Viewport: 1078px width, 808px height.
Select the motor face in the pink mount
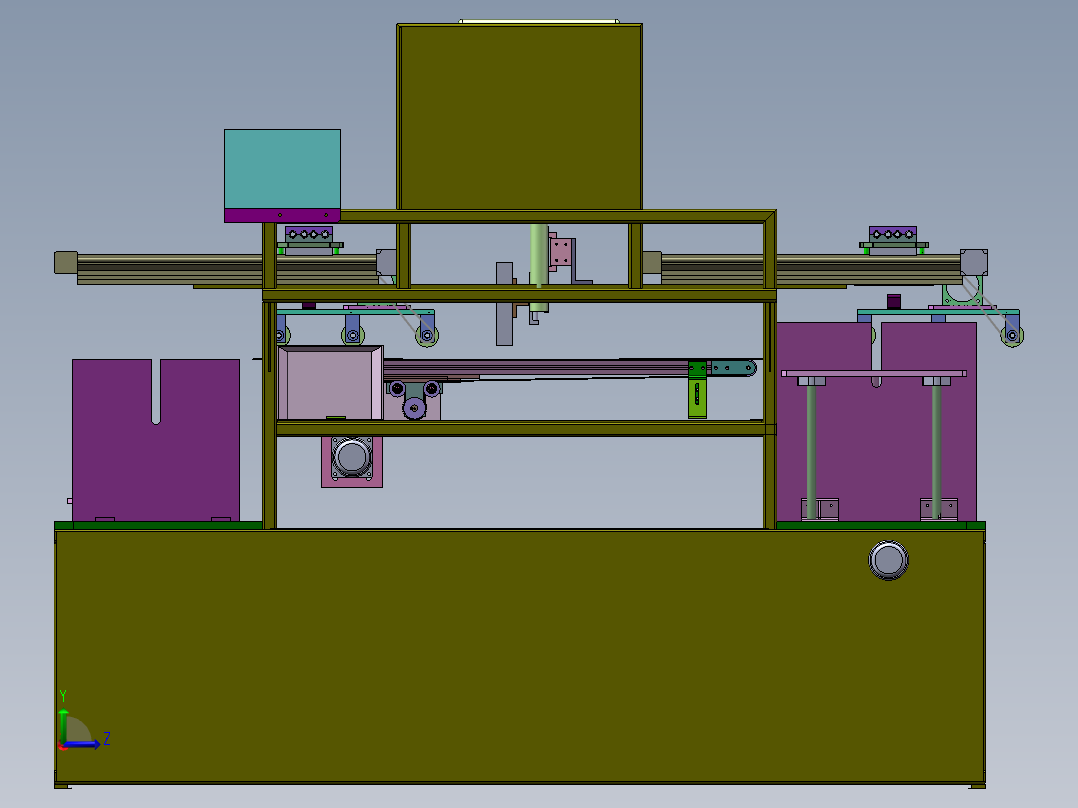click(351, 458)
